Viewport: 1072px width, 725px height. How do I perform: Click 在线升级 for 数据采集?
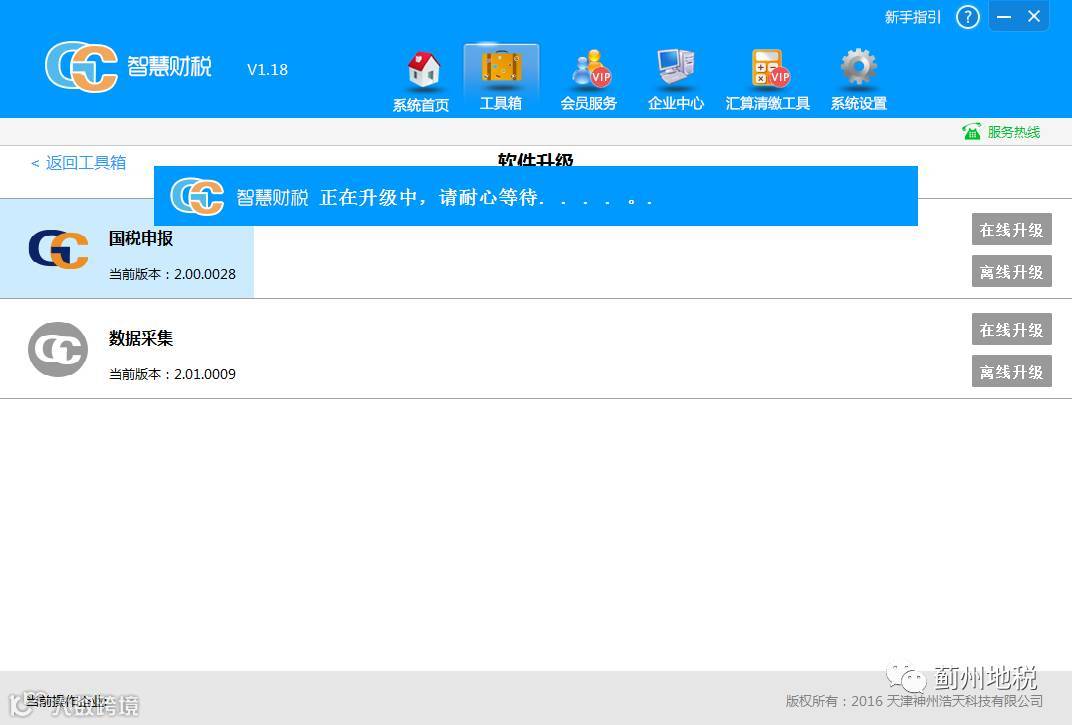click(x=1011, y=330)
